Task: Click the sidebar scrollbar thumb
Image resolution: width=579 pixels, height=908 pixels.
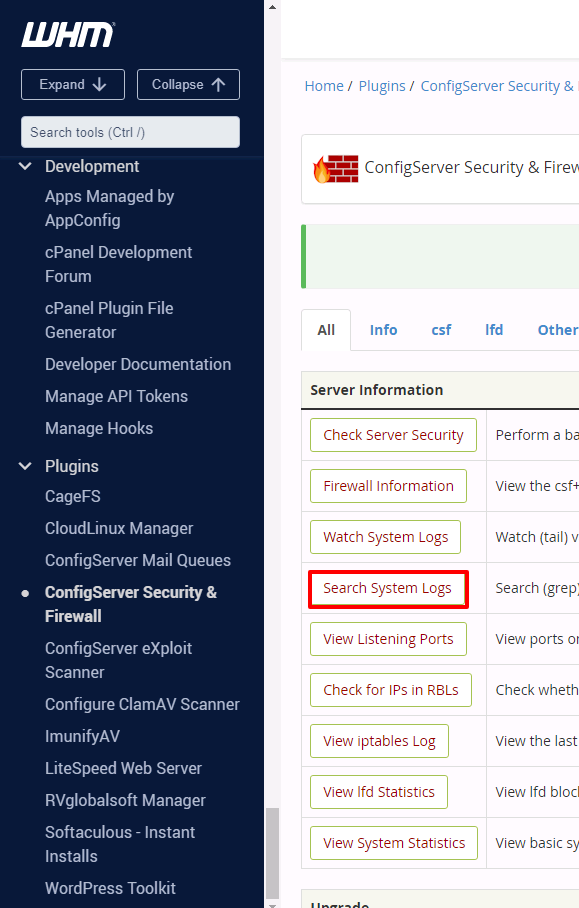Action: pyautogui.click(x=272, y=852)
